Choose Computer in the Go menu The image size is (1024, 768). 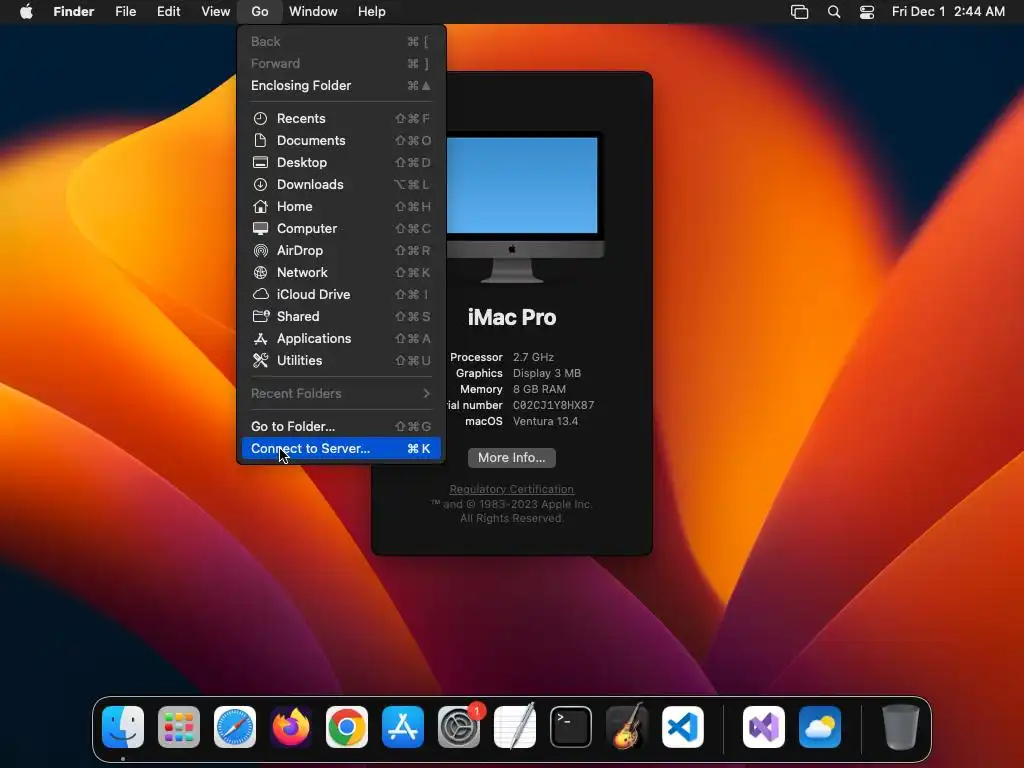[341, 229]
